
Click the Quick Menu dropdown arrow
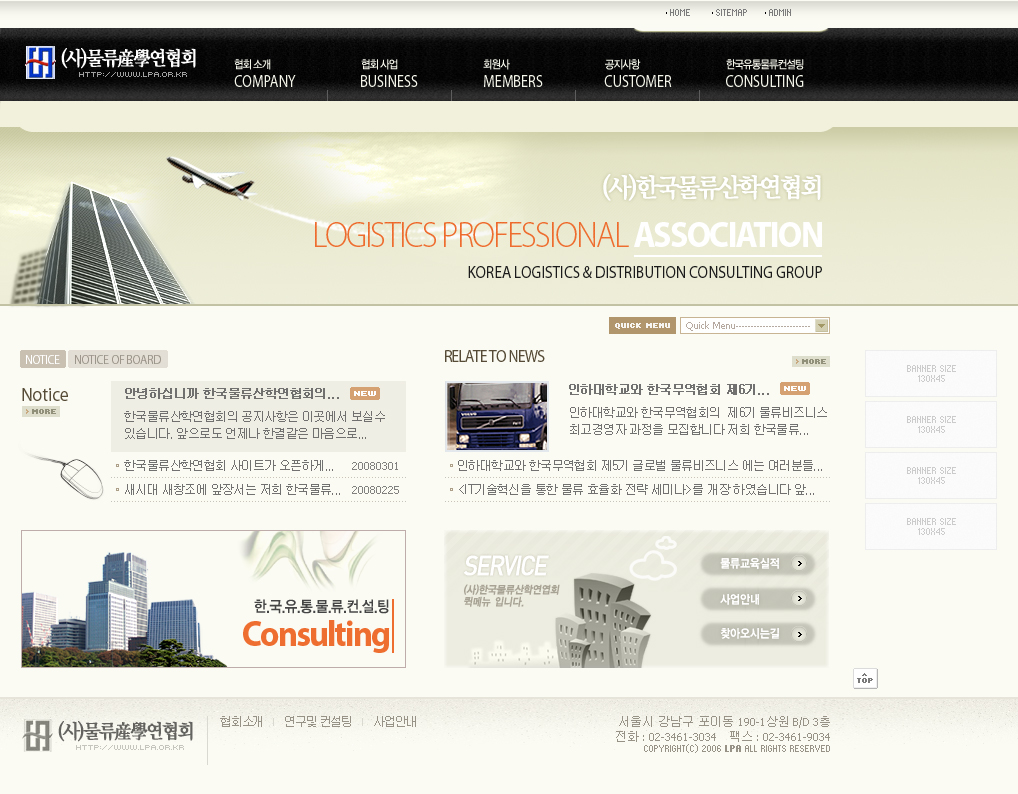(x=821, y=326)
